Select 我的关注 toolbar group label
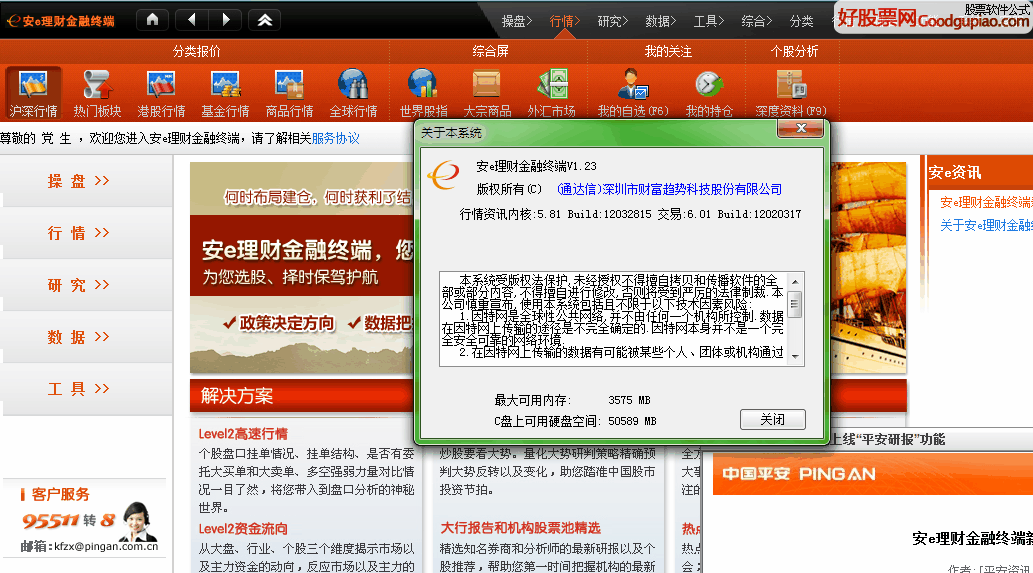1033x573 pixels. click(667, 51)
